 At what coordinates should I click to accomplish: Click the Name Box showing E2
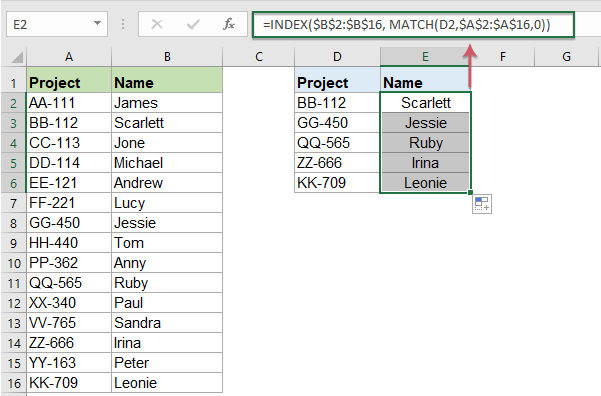click(57, 25)
